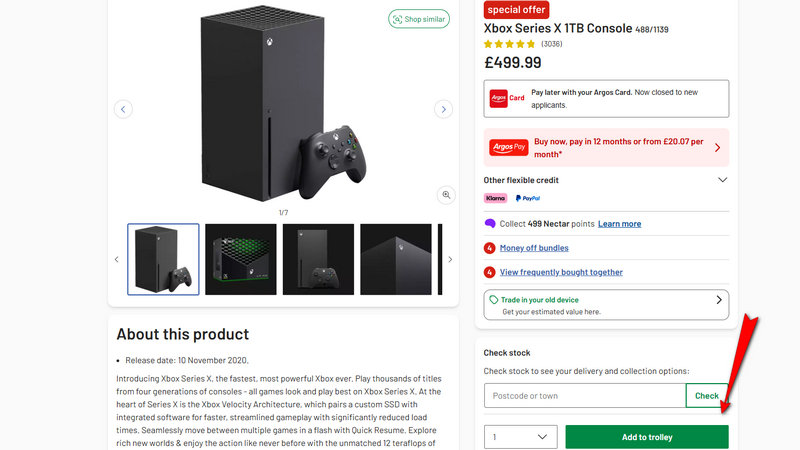
Task: Click the Klarna payment badge
Action: tap(495, 199)
